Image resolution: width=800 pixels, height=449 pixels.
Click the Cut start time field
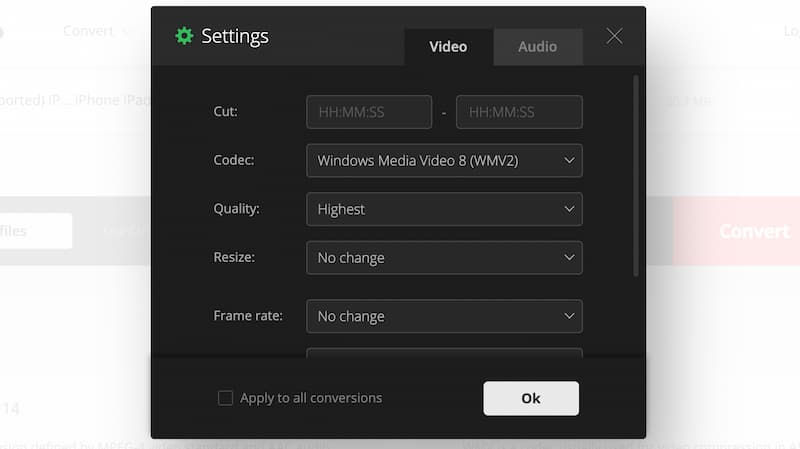369,112
